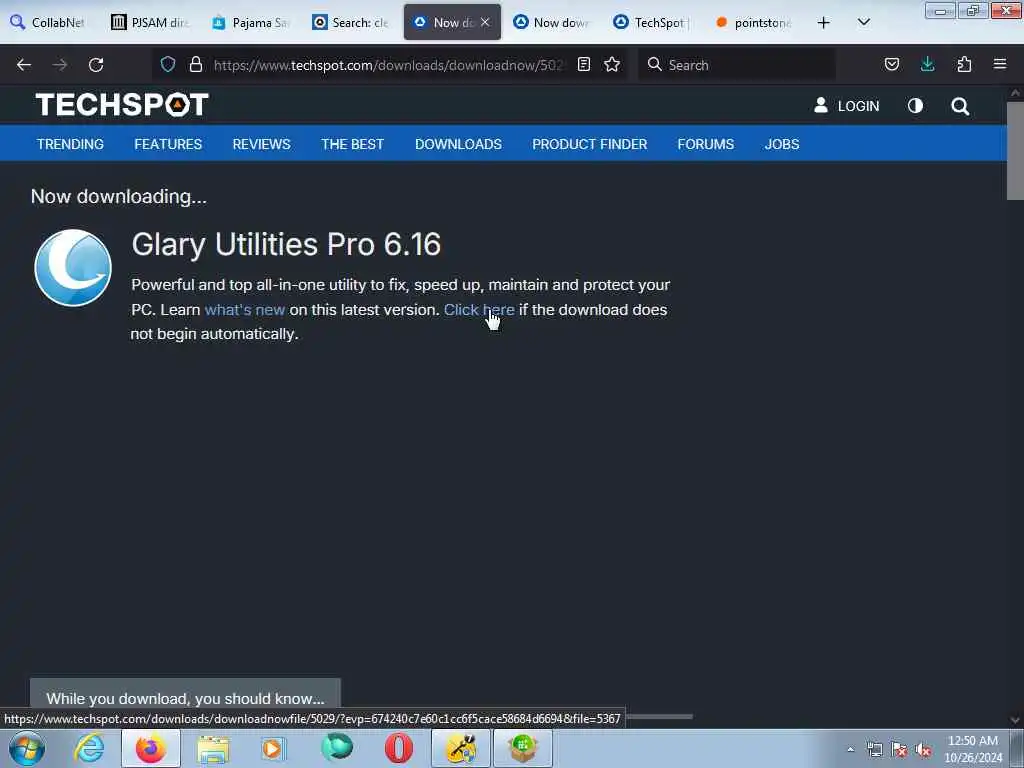Open the TRENDING nav item

point(70,144)
